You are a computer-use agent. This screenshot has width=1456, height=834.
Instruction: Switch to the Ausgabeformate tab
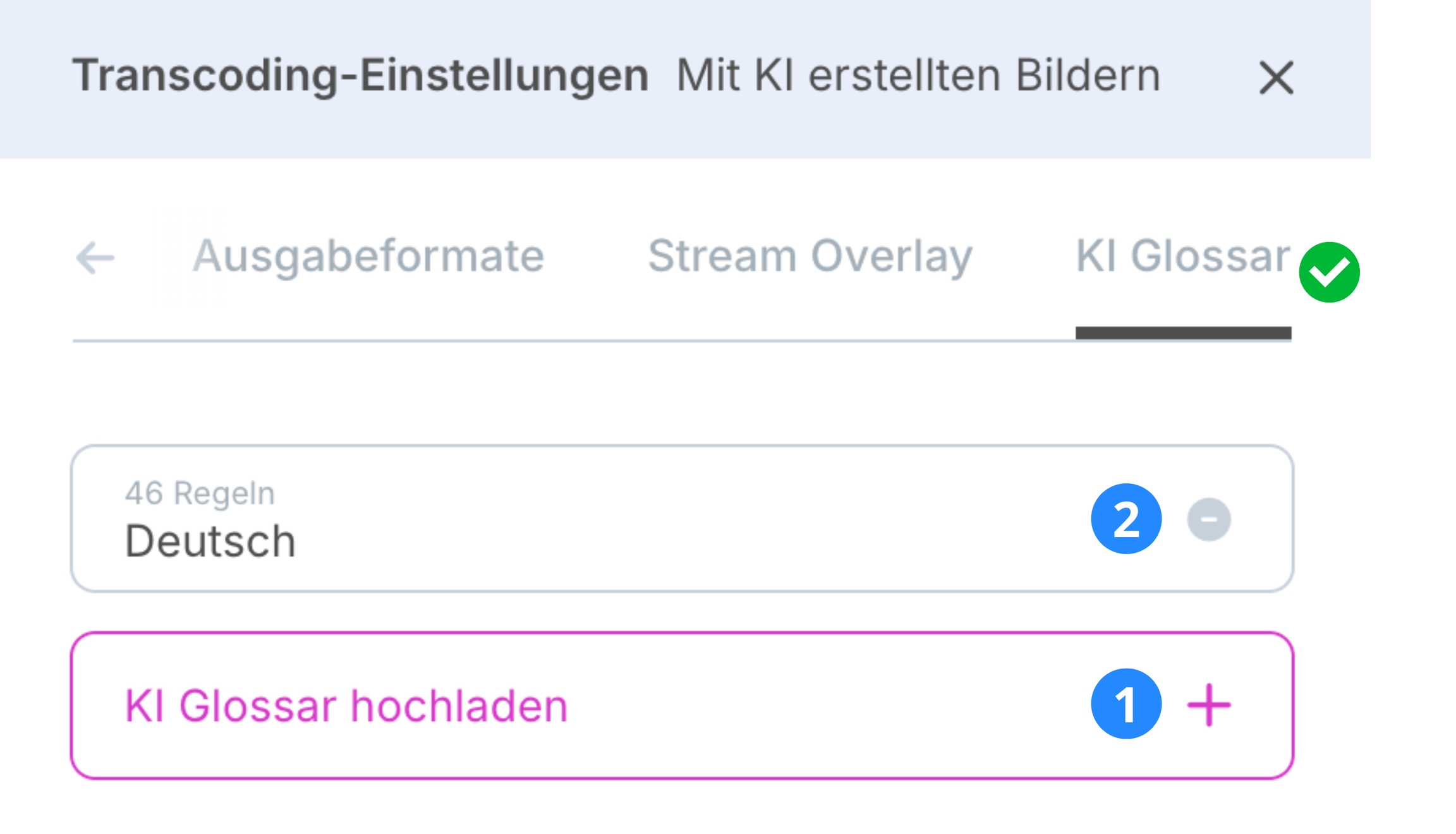[x=368, y=257]
